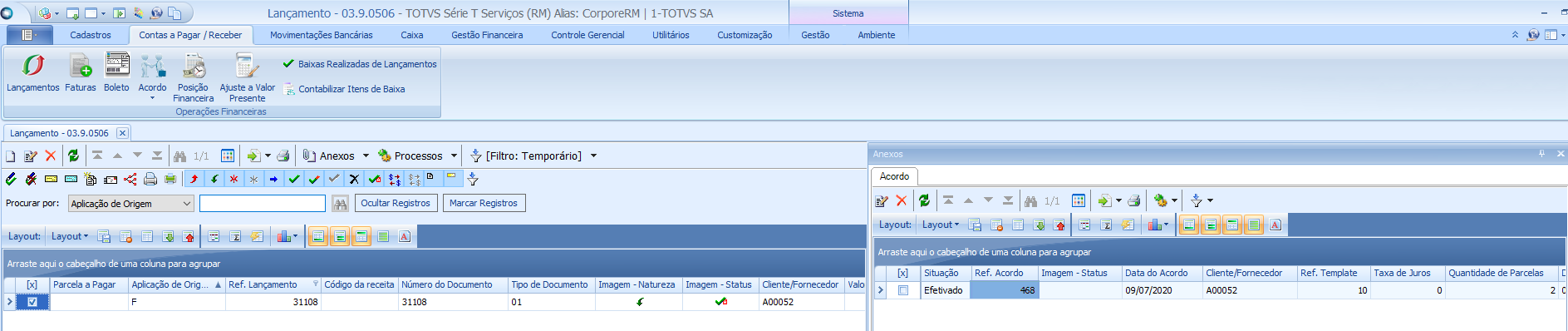Click binoculars search button beside search field

pos(340,203)
